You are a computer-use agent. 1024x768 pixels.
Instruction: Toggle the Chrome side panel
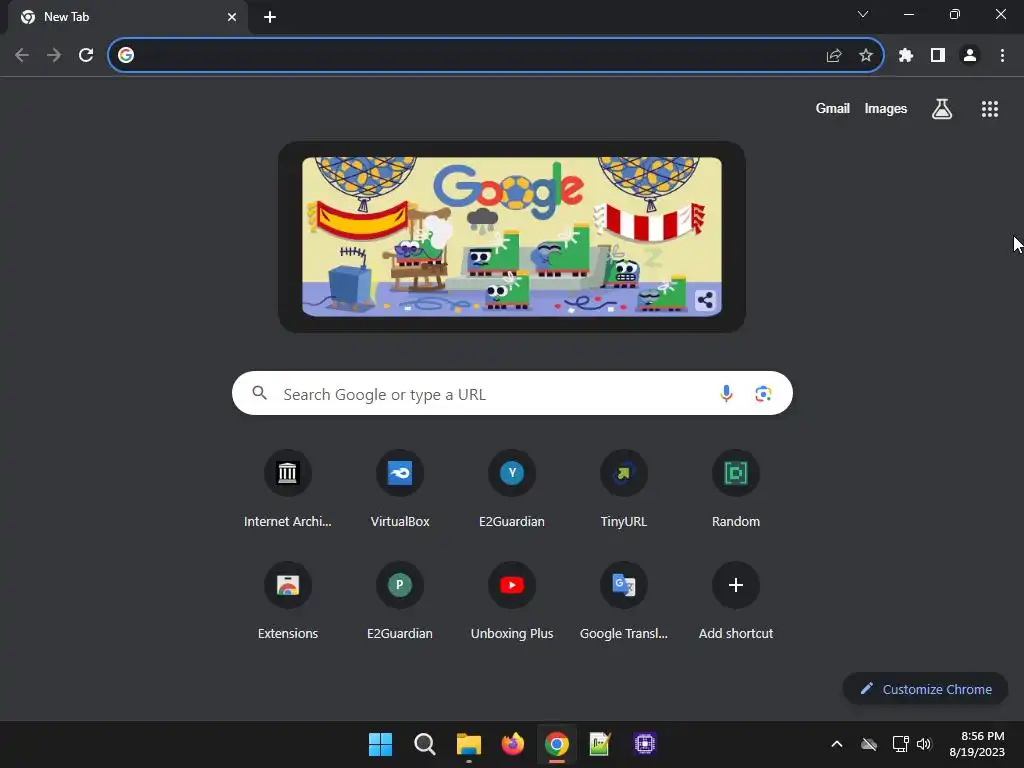(938, 56)
